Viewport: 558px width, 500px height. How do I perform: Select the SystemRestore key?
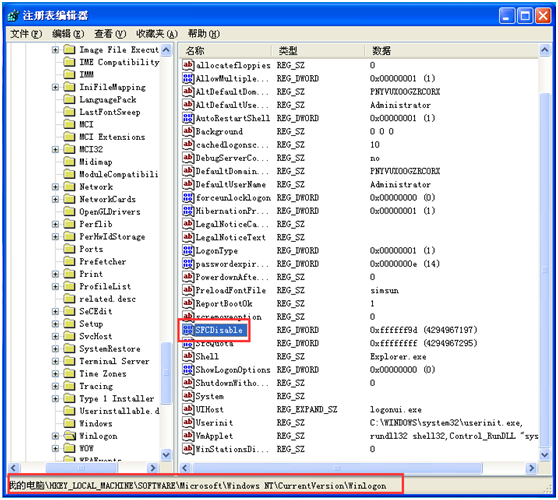pyautogui.click(x=110, y=348)
